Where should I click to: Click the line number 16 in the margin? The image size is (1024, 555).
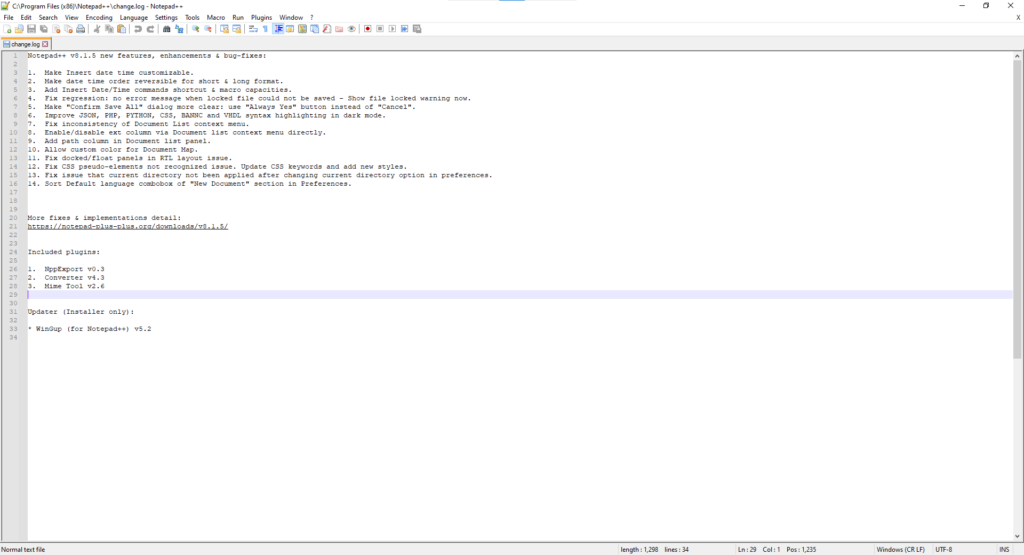click(13, 184)
